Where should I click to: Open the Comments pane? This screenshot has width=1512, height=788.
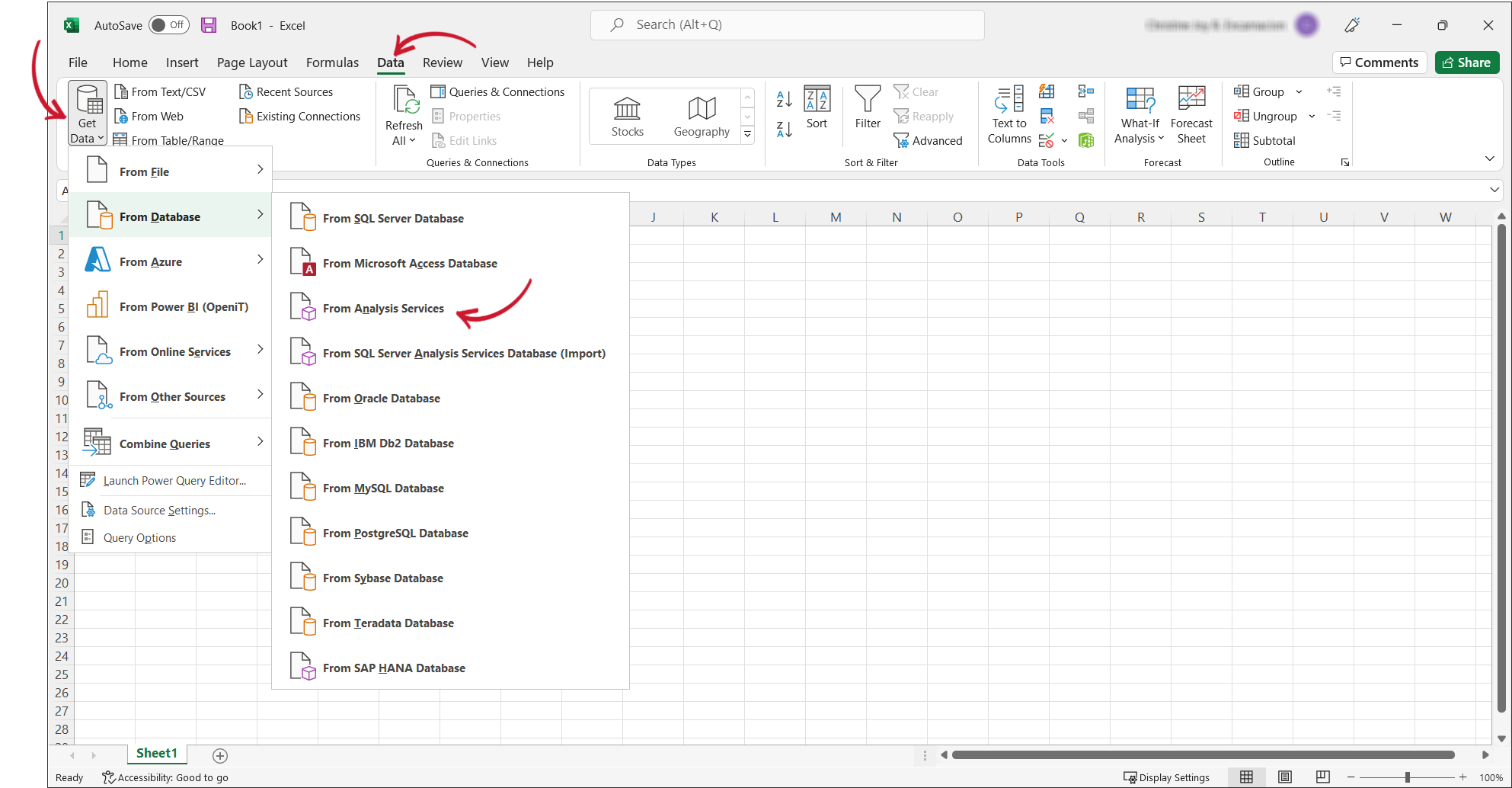(x=1379, y=62)
